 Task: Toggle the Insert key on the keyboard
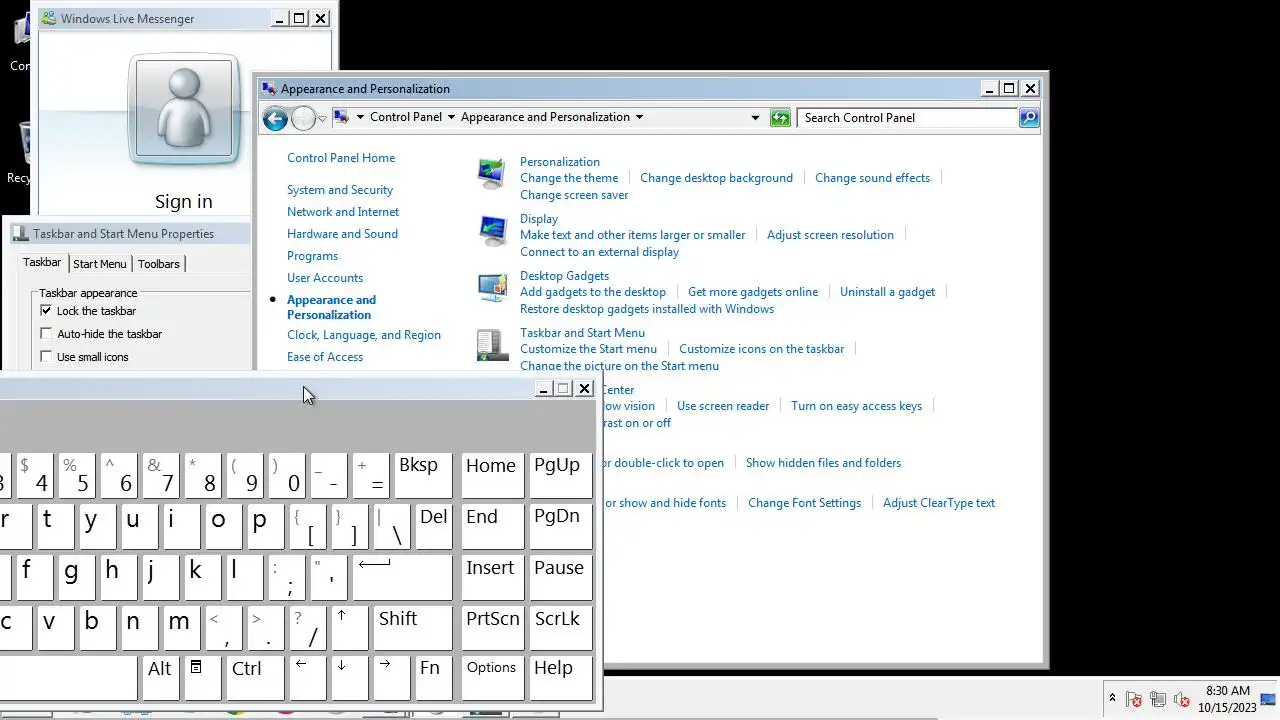tap(492, 577)
